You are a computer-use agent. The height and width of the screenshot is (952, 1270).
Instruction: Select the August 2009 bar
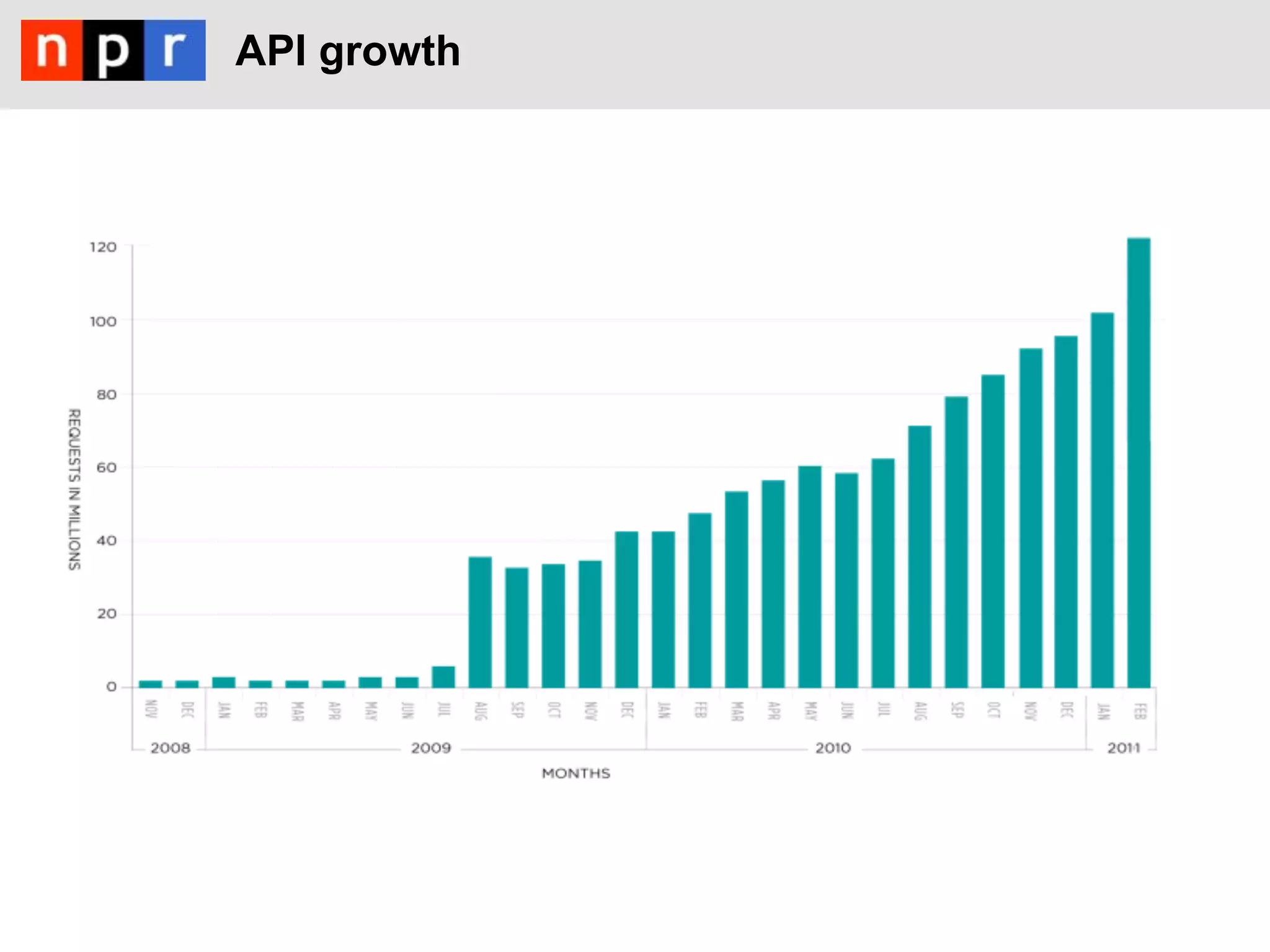coord(480,622)
